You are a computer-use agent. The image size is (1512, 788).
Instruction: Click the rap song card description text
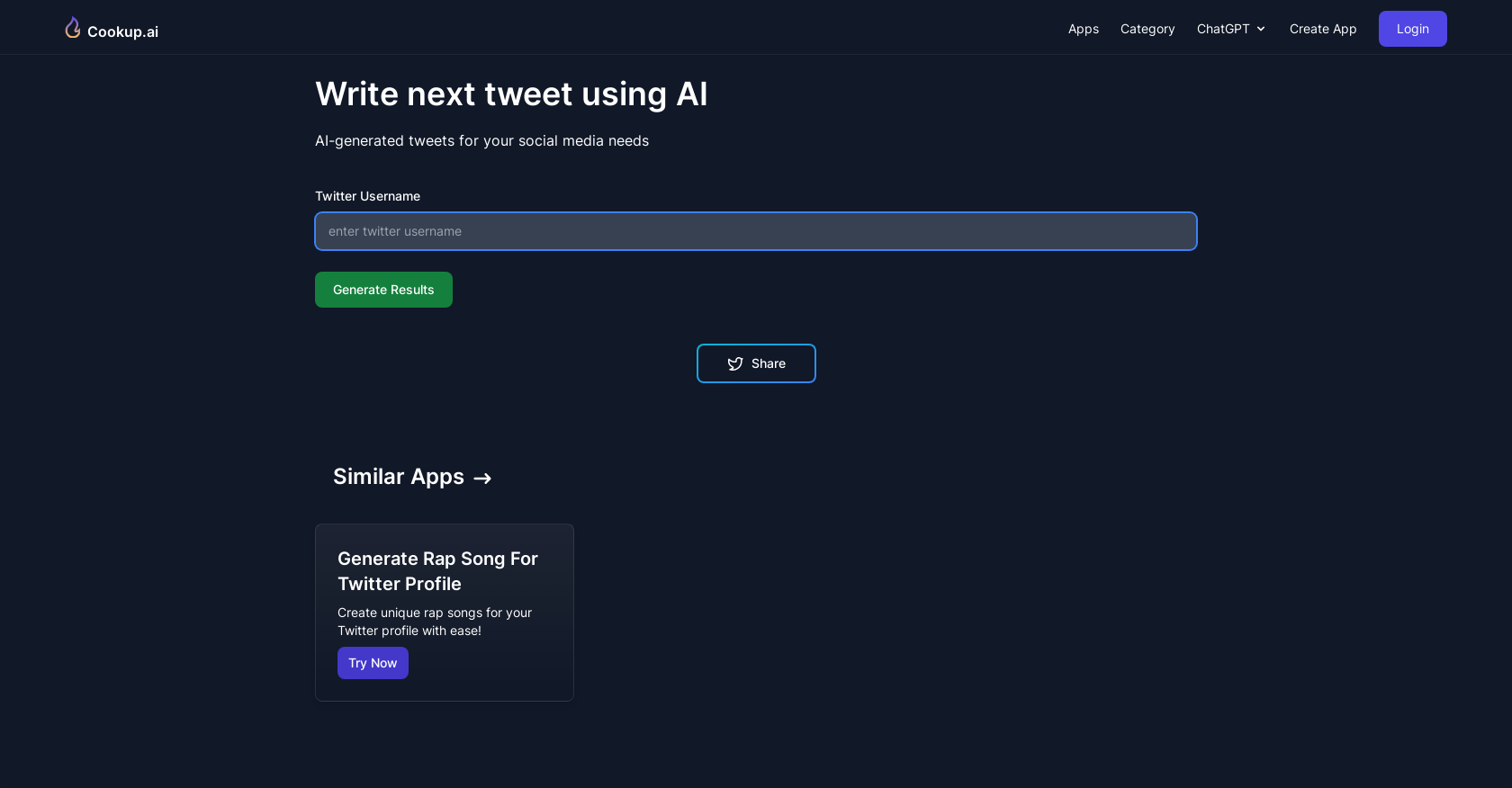pyautogui.click(x=435, y=622)
